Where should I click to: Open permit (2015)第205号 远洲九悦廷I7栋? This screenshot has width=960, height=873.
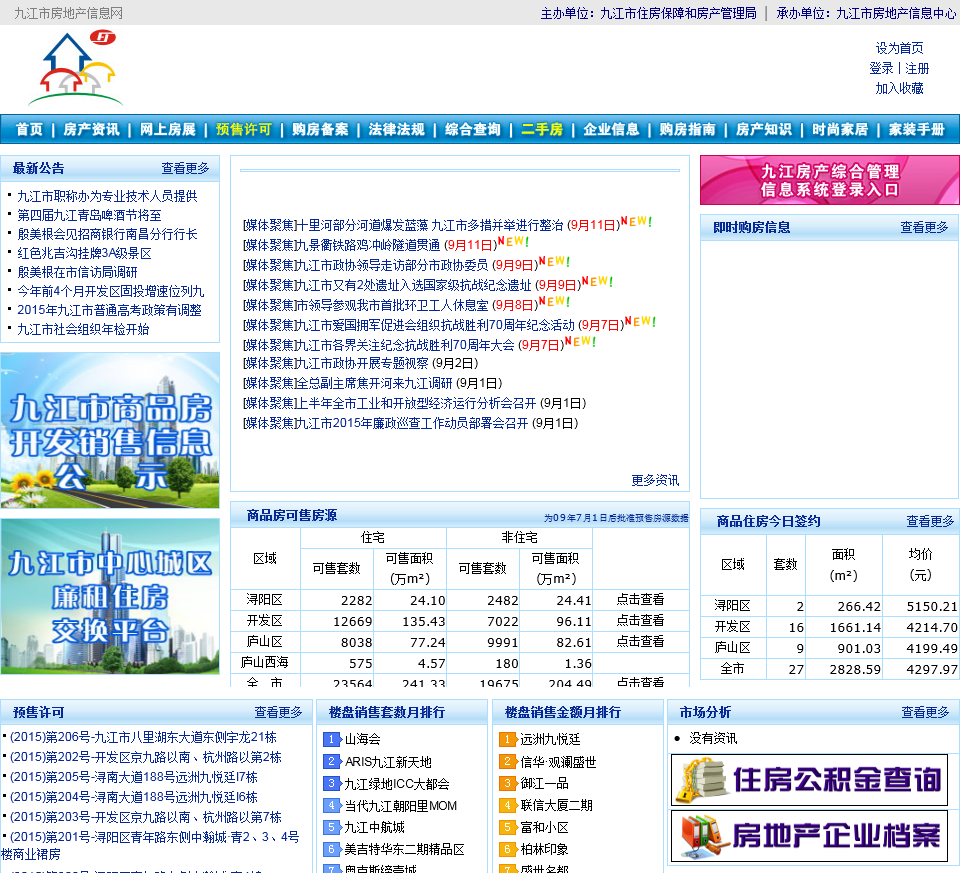tap(133, 776)
